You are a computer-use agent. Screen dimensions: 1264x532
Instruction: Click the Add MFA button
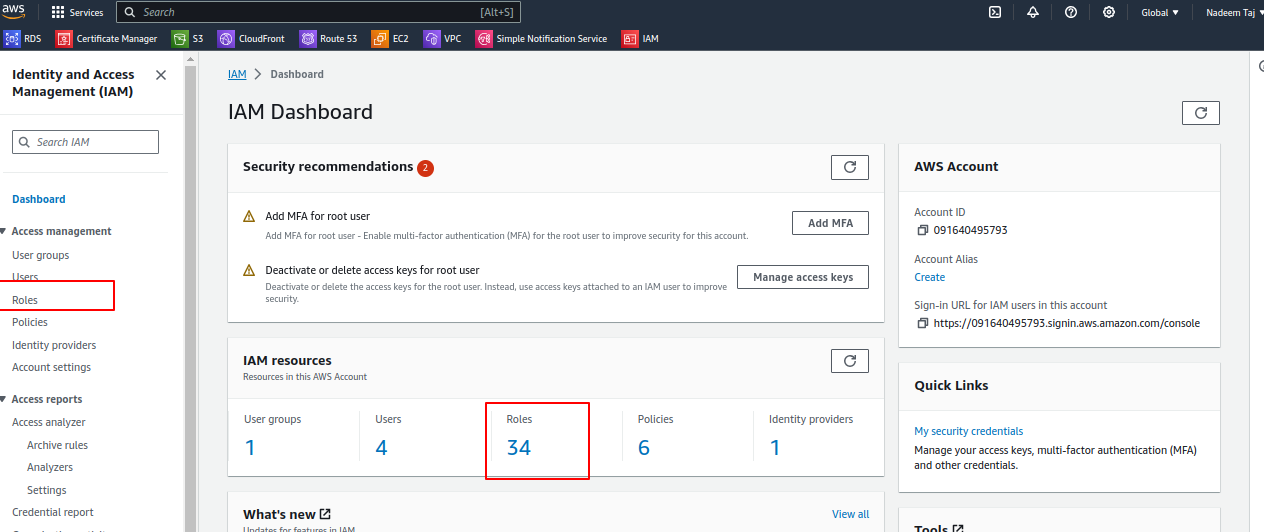tap(830, 223)
